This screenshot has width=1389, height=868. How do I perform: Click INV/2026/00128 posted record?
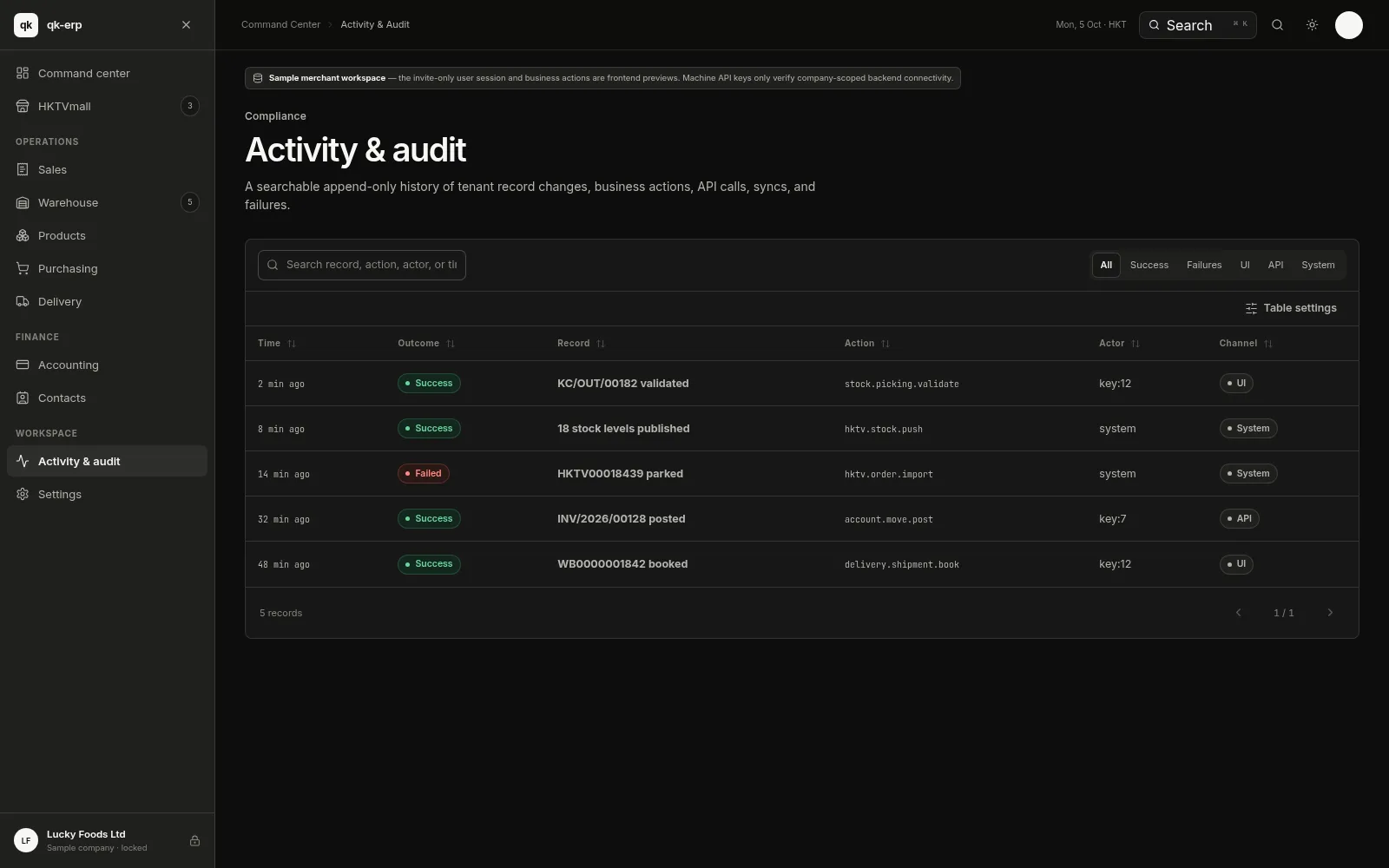coord(622,519)
